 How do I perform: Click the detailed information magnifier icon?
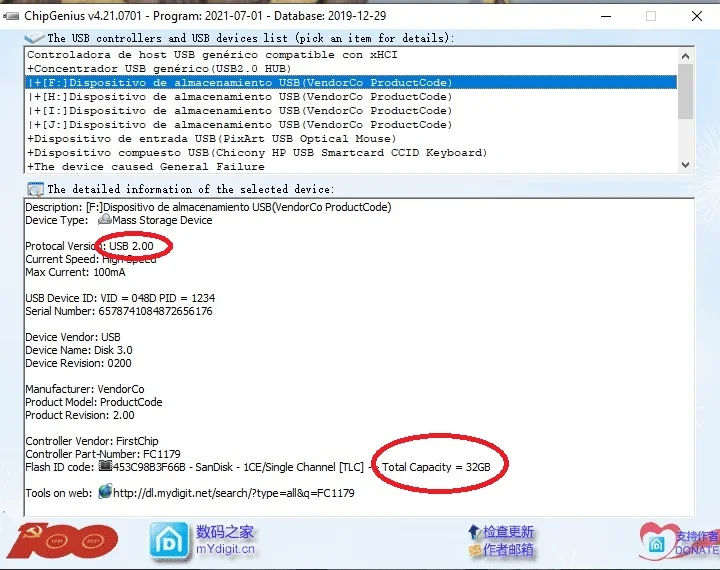(x=35, y=189)
